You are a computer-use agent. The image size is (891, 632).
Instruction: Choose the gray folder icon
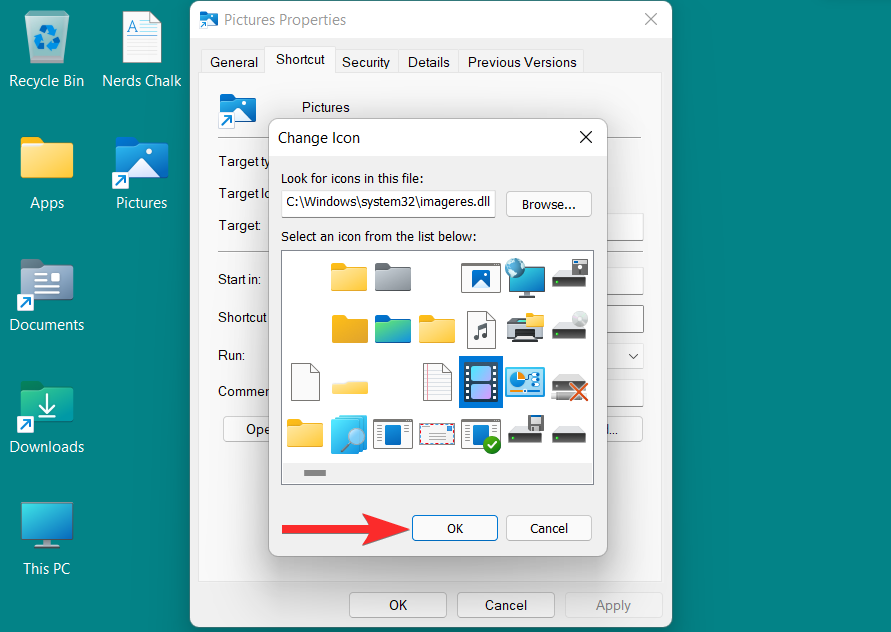pyautogui.click(x=393, y=277)
